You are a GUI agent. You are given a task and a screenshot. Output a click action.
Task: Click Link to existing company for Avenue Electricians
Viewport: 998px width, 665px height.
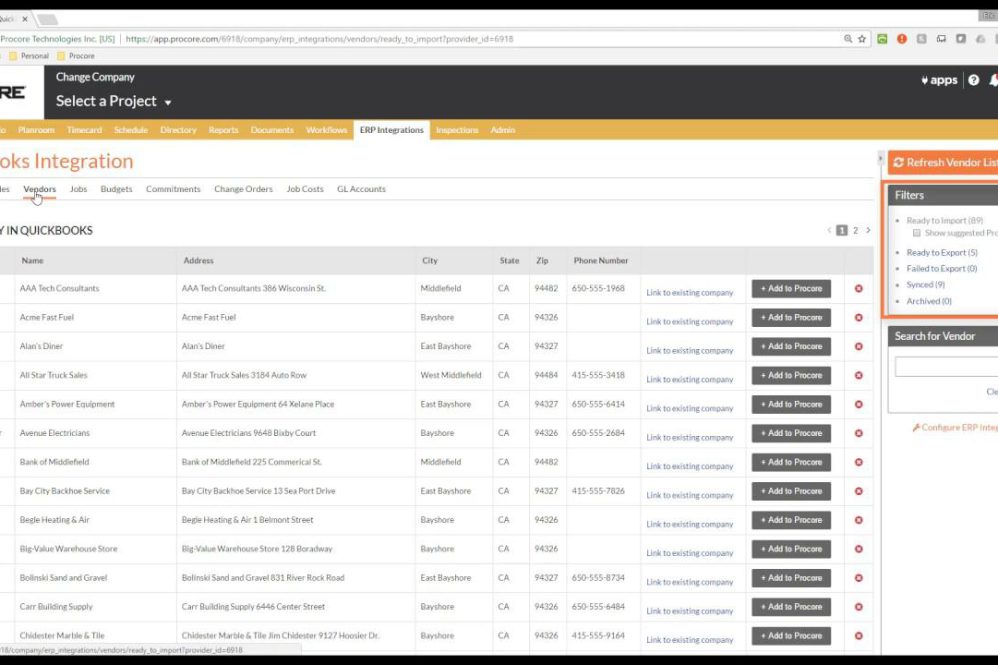coord(690,438)
